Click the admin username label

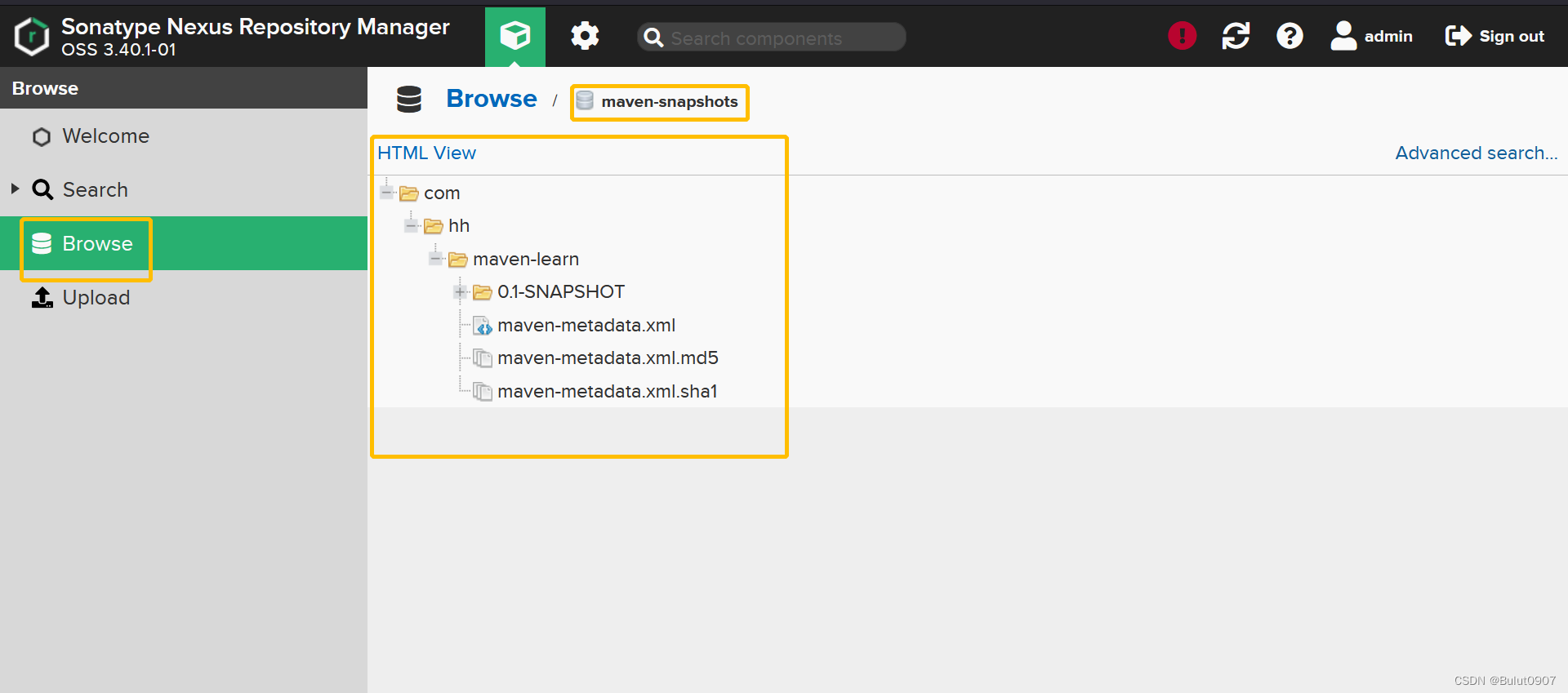pyautogui.click(x=1388, y=37)
